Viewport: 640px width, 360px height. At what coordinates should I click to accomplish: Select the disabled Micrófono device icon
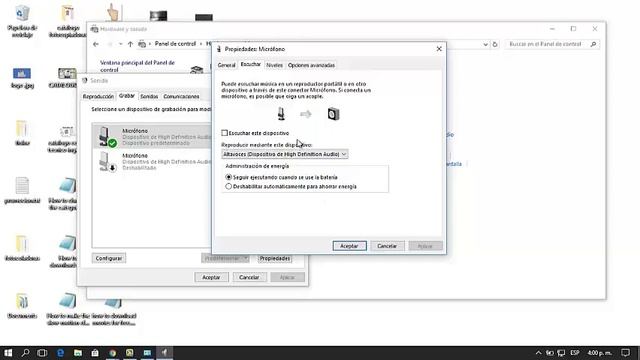(x=107, y=162)
